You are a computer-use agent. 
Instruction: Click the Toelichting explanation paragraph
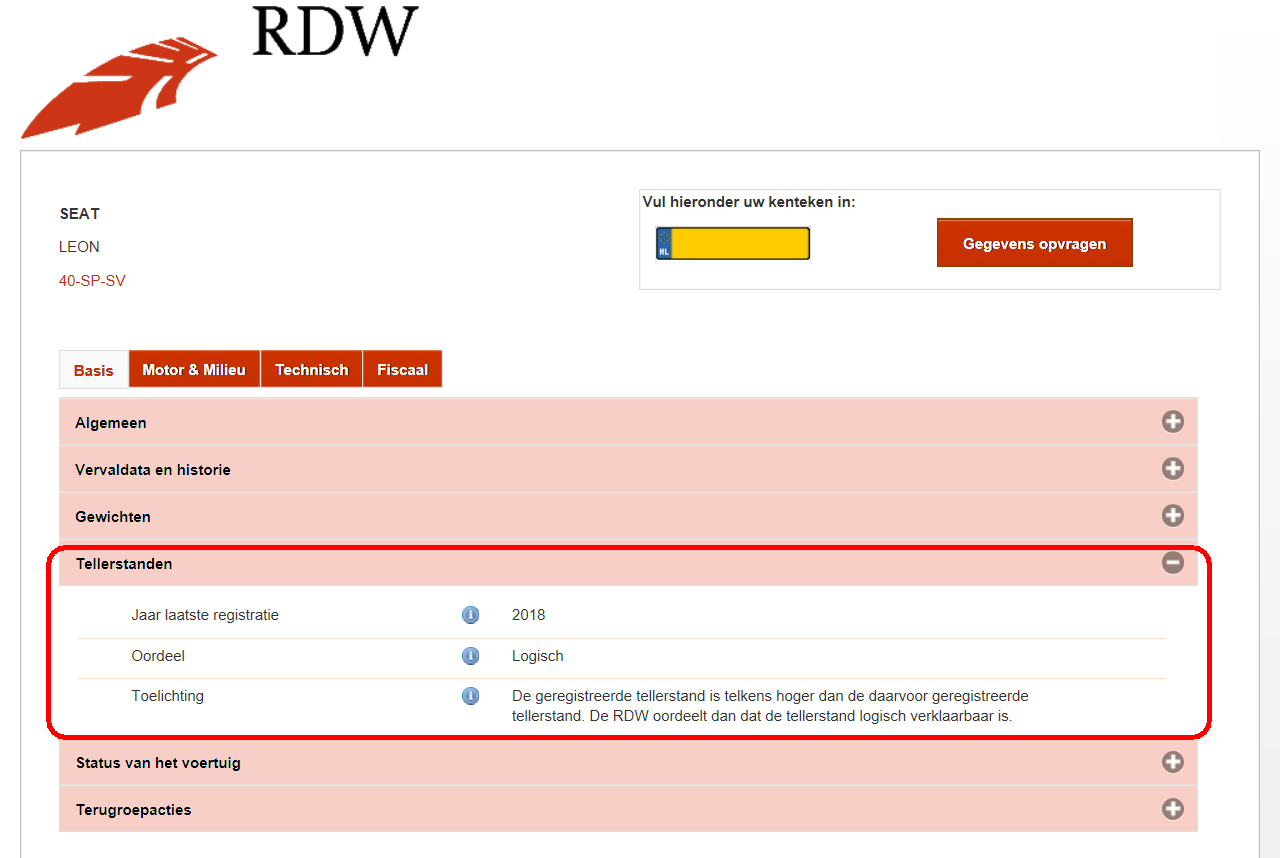click(770, 706)
